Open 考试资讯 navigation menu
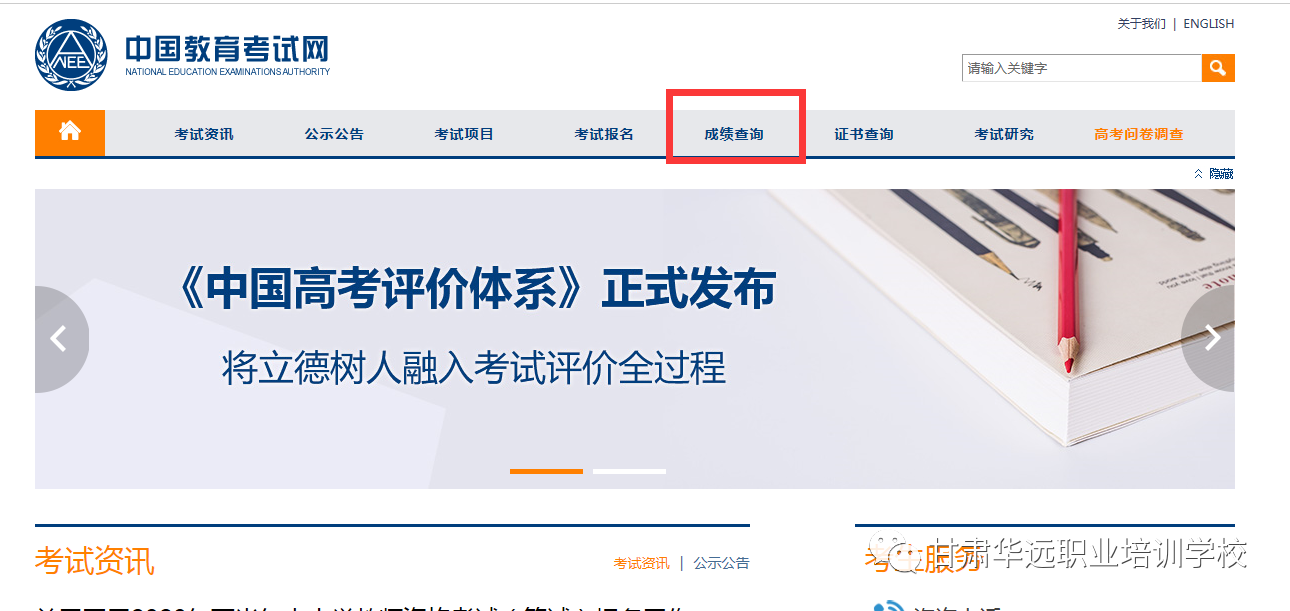The width and height of the screenshot is (1290, 611). (204, 134)
